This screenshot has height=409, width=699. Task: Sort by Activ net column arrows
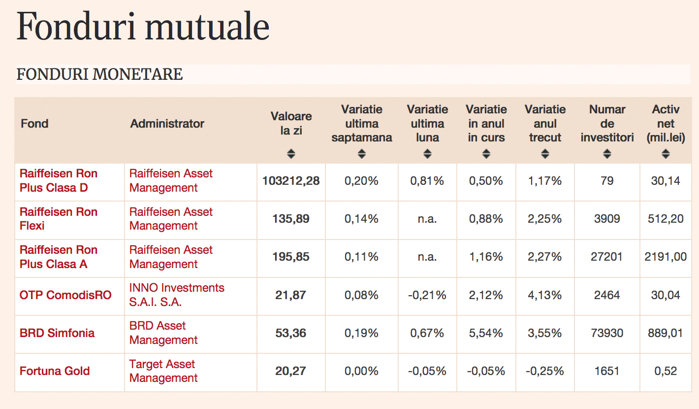(665, 154)
